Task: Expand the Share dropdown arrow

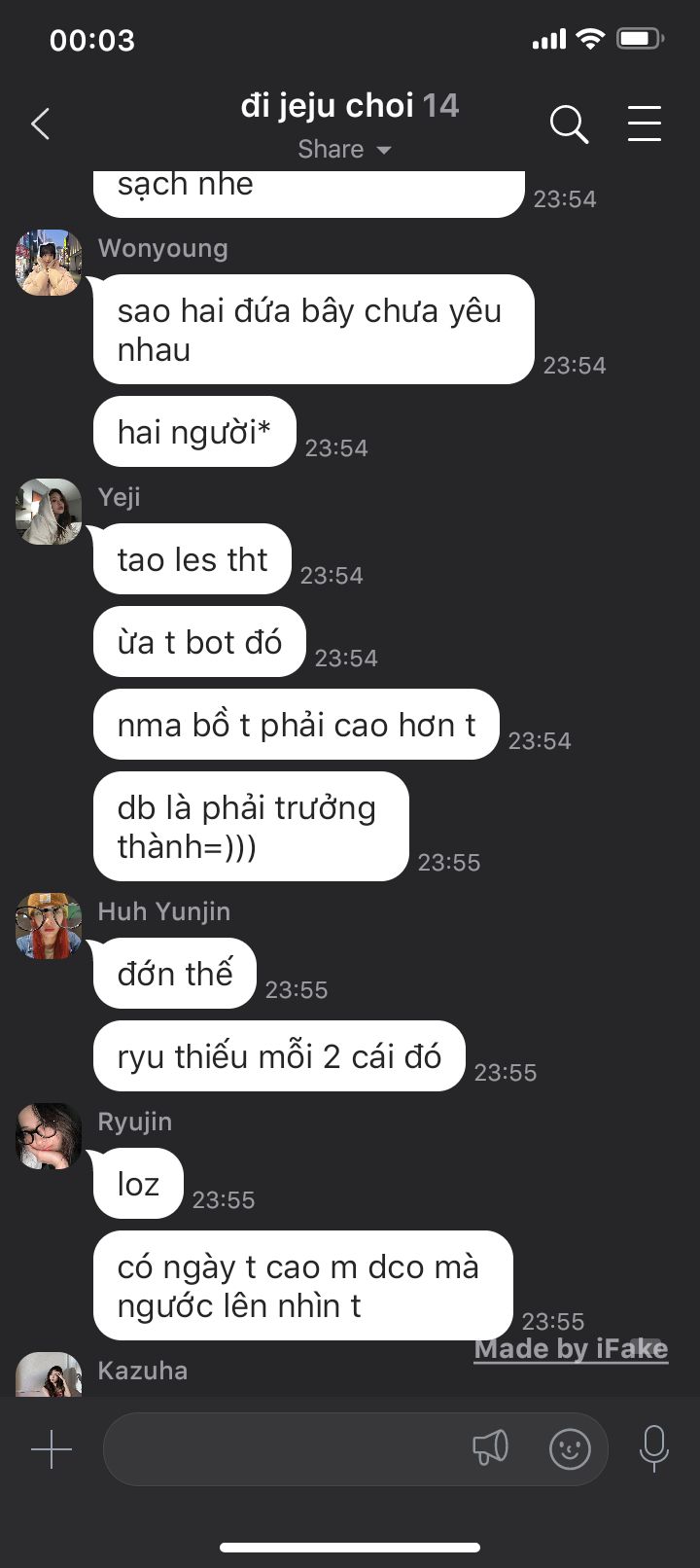Action: coord(383,150)
